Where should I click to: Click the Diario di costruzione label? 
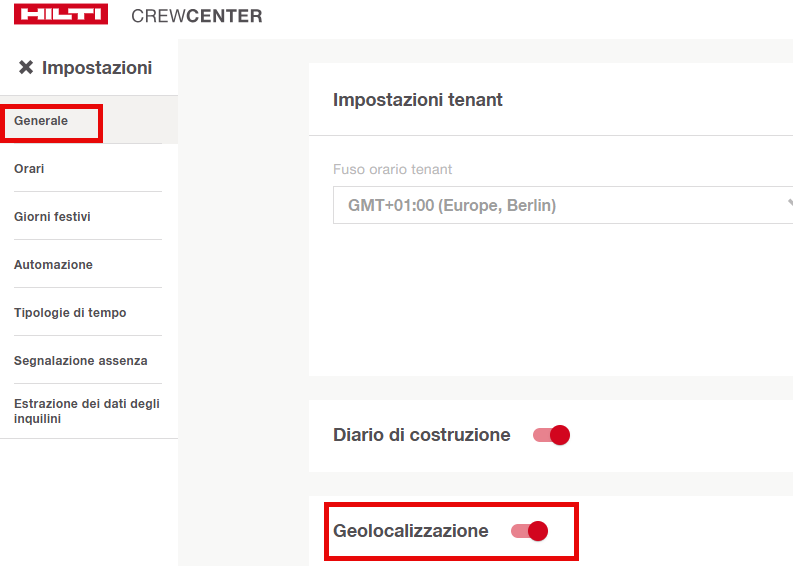[x=421, y=435]
